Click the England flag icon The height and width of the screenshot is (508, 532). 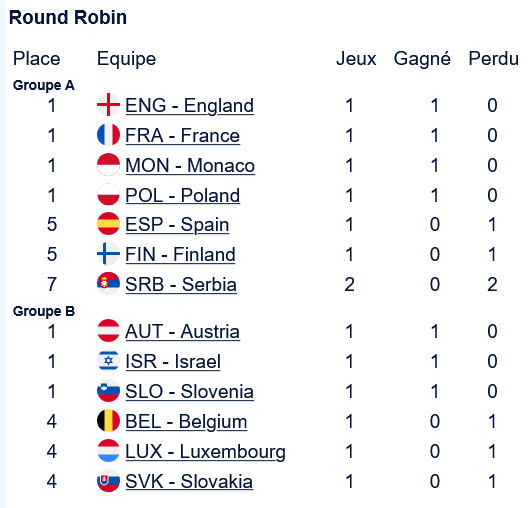pos(108,105)
